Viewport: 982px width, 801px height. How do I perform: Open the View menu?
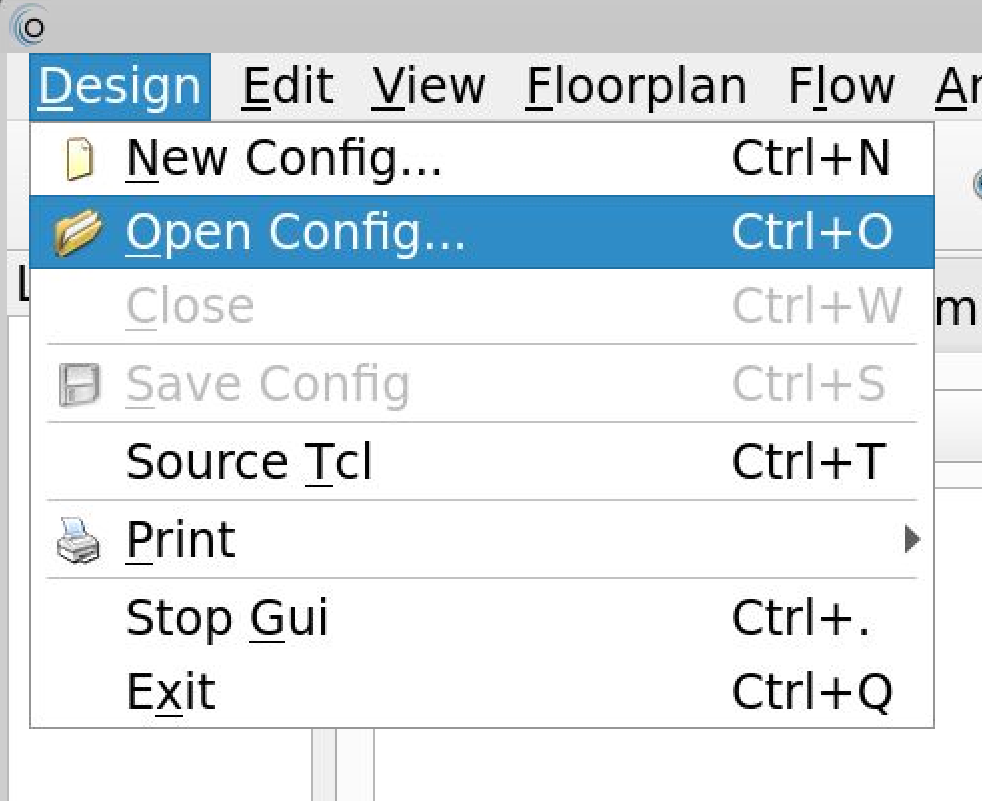point(428,86)
